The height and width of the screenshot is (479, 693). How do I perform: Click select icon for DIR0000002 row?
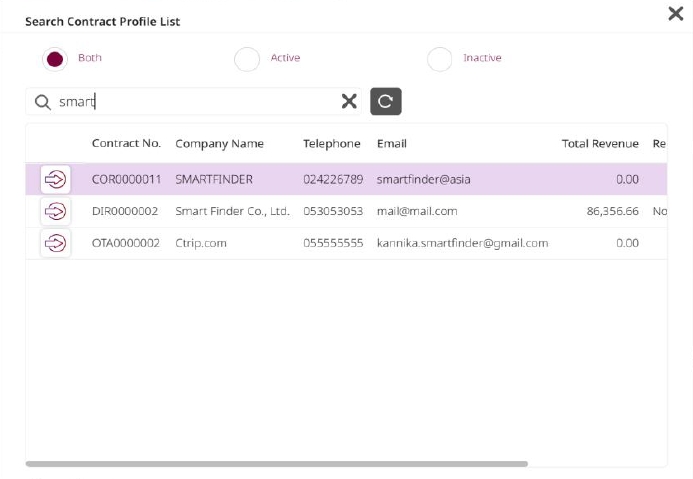pyautogui.click(x=56, y=211)
